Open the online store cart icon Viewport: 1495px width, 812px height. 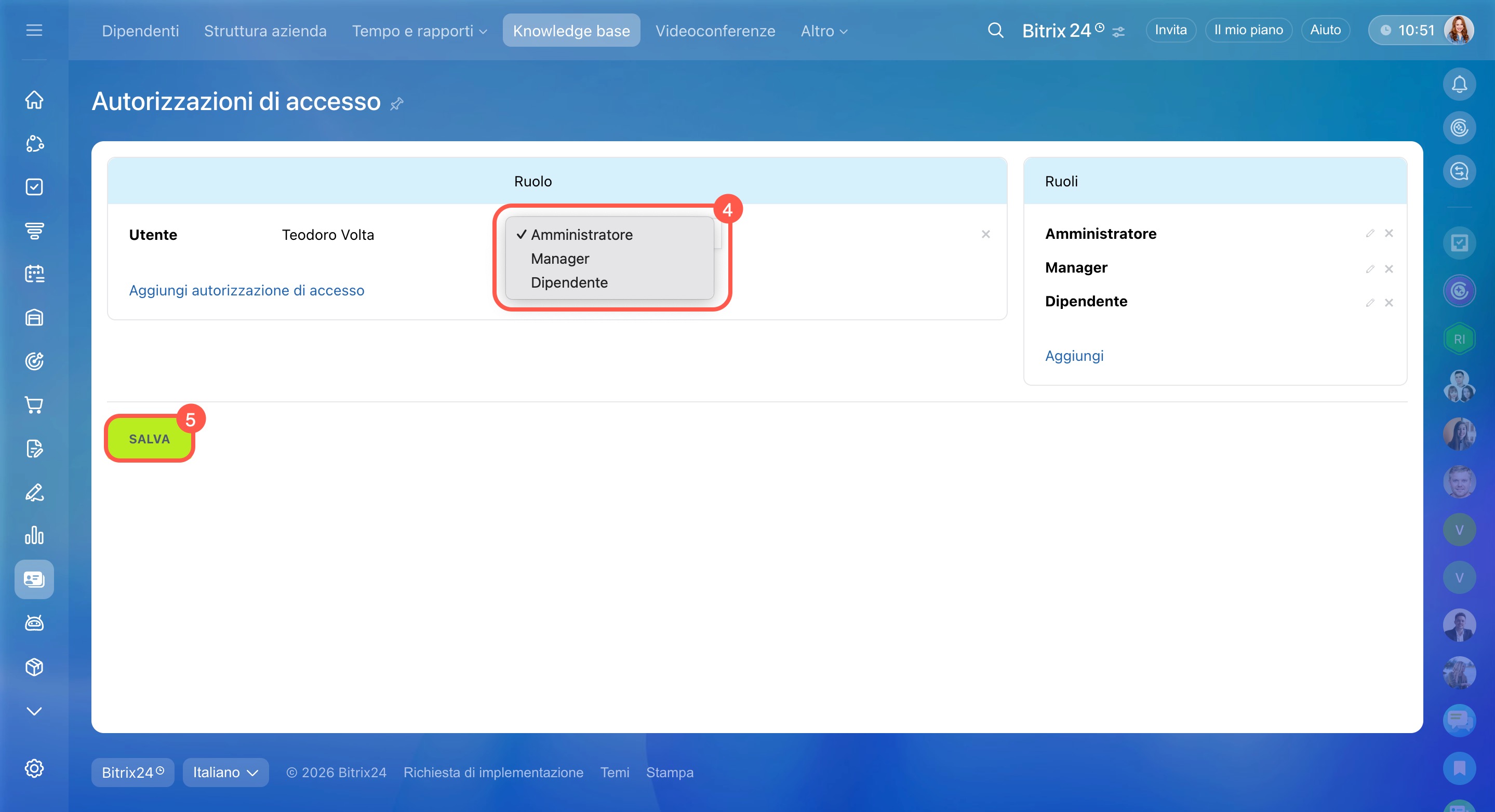(x=34, y=405)
